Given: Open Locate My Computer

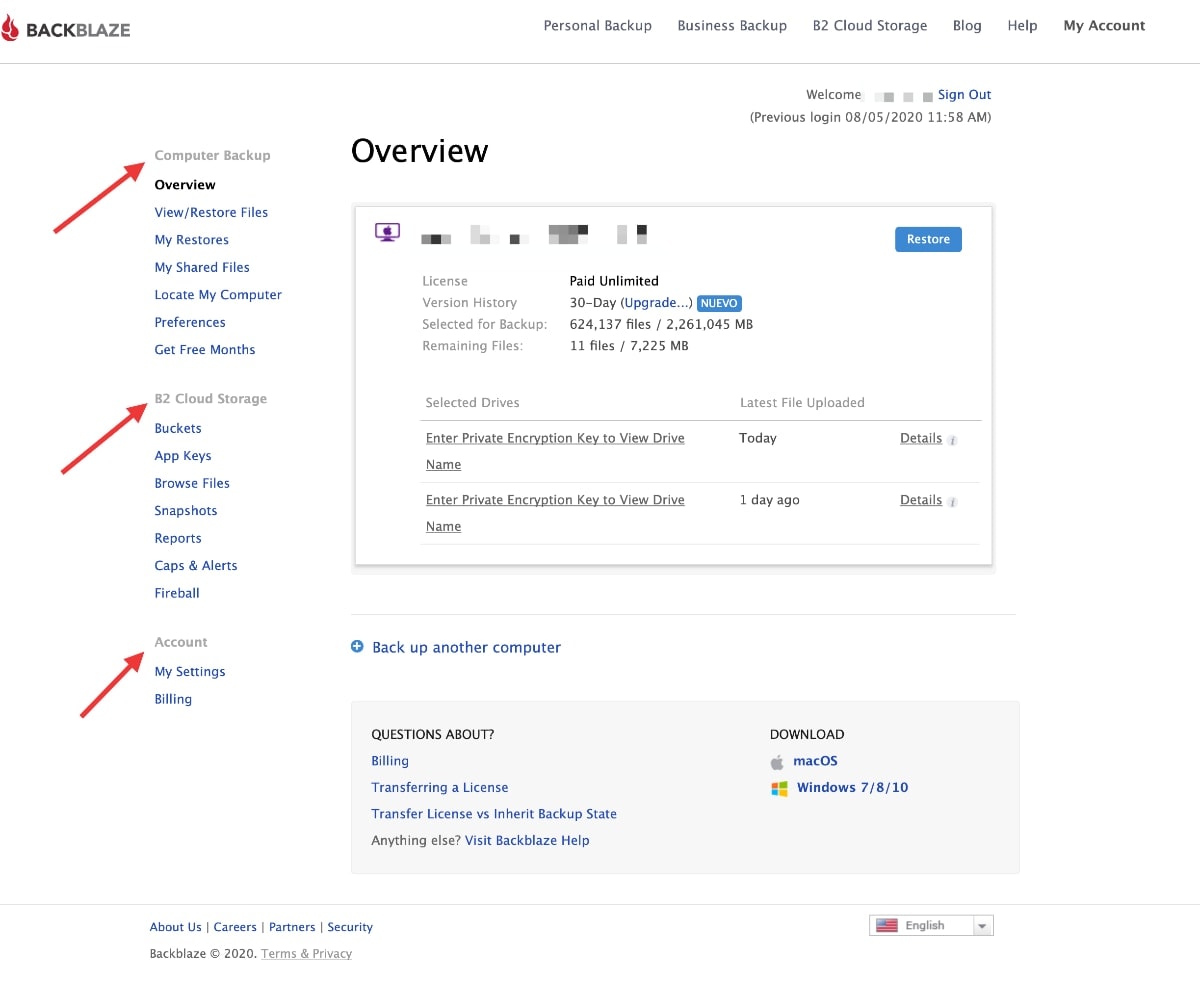Looking at the screenshot, I should point(218,295).
